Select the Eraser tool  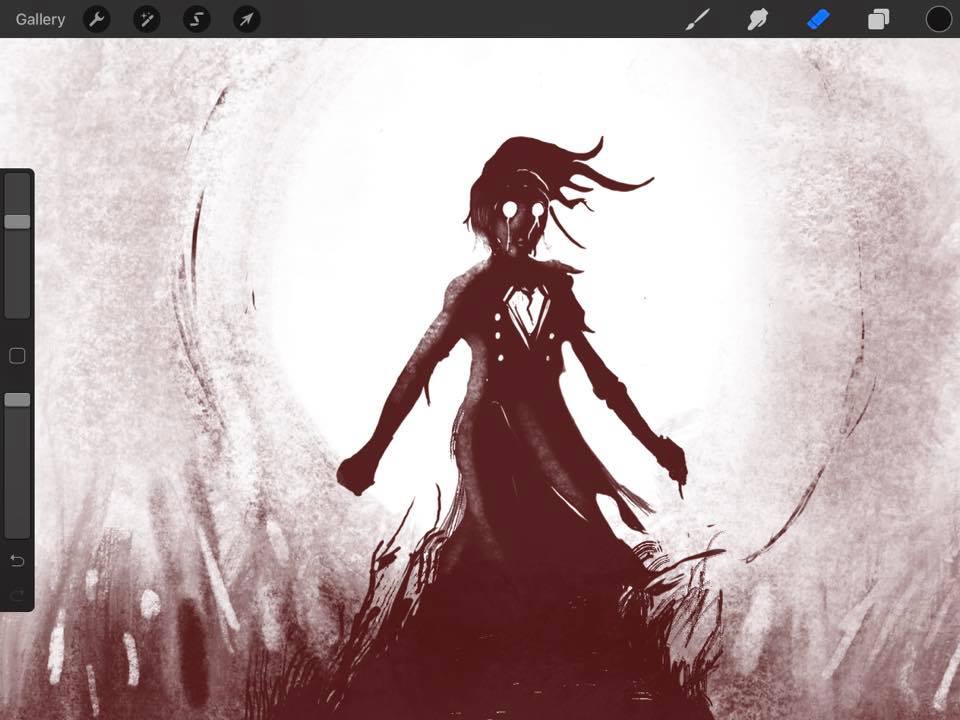pyautogui.click(x=818, y=20)
